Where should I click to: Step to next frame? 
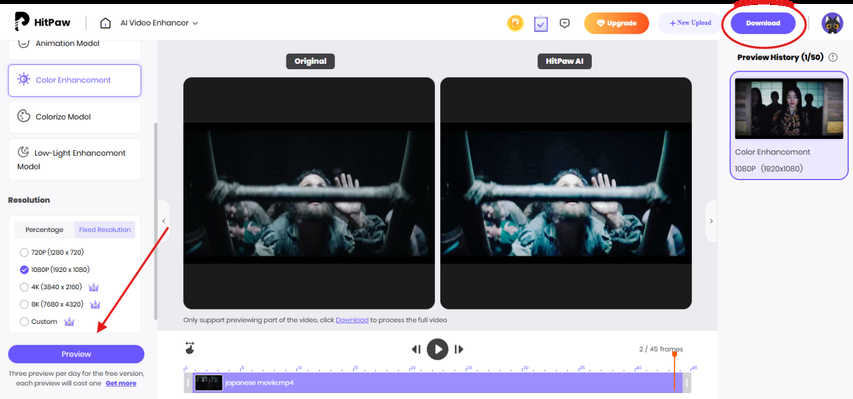pos(459,349)
